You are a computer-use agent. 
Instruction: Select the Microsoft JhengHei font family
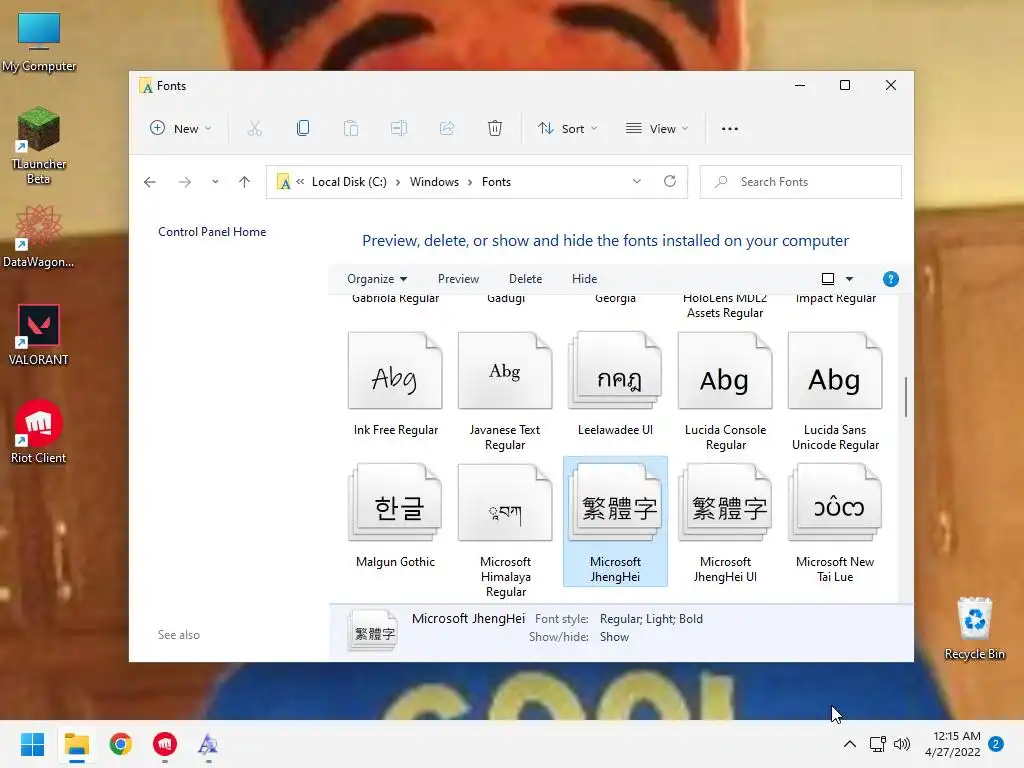tap(615, 522)
